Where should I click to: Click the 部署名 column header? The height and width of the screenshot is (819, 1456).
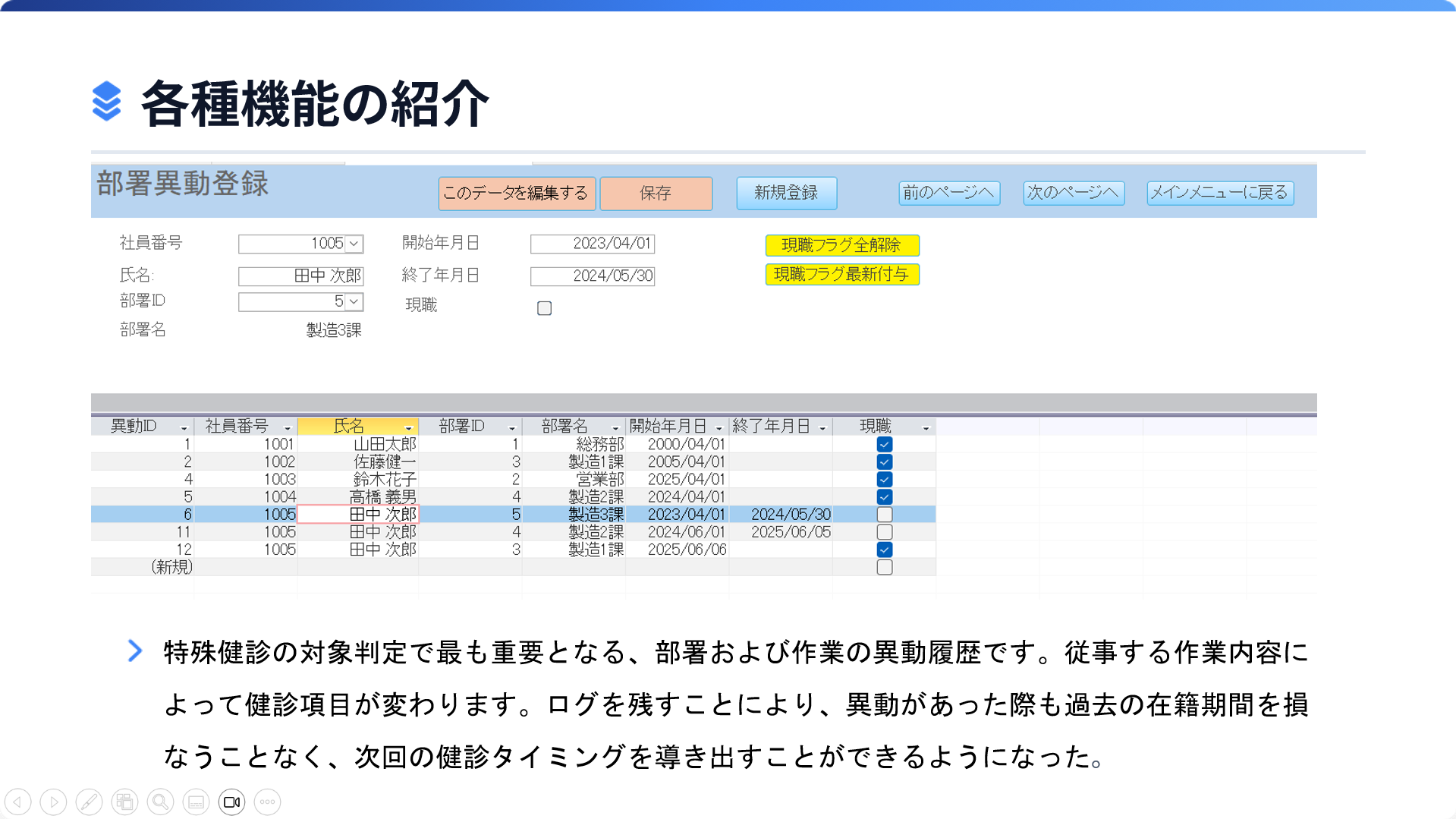pyautogui.click(x=564, y=427)
